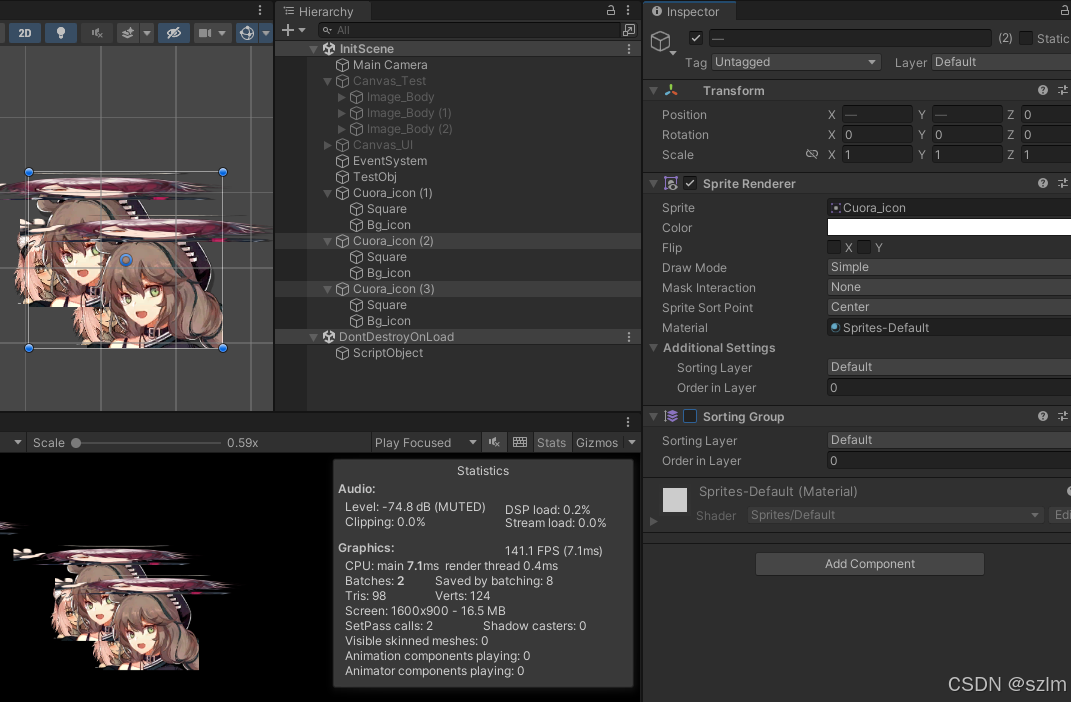Collapse the InitScene scene foldout

pos(314,49)
